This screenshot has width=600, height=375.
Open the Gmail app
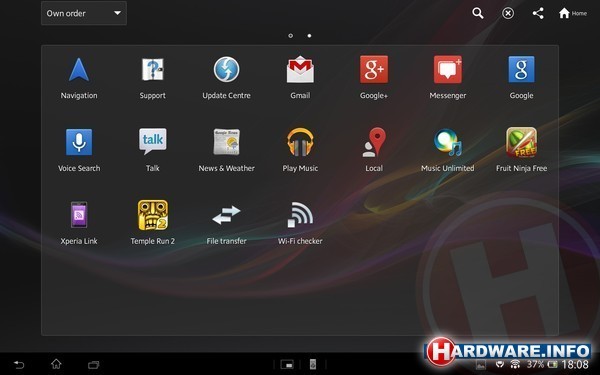(x=300, y=78)
